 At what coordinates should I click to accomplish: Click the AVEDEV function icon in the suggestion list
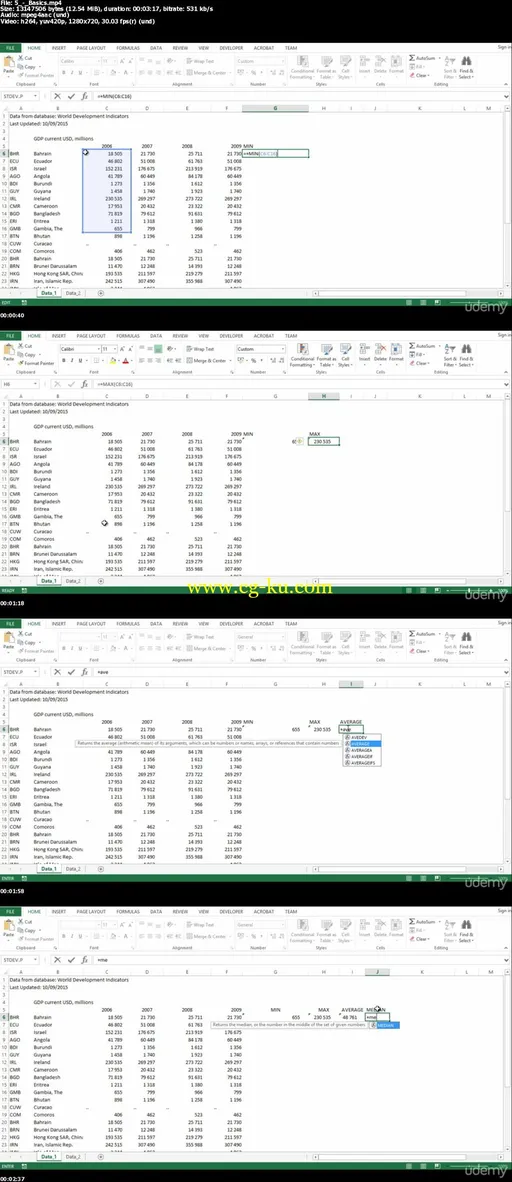pos(348,737)
